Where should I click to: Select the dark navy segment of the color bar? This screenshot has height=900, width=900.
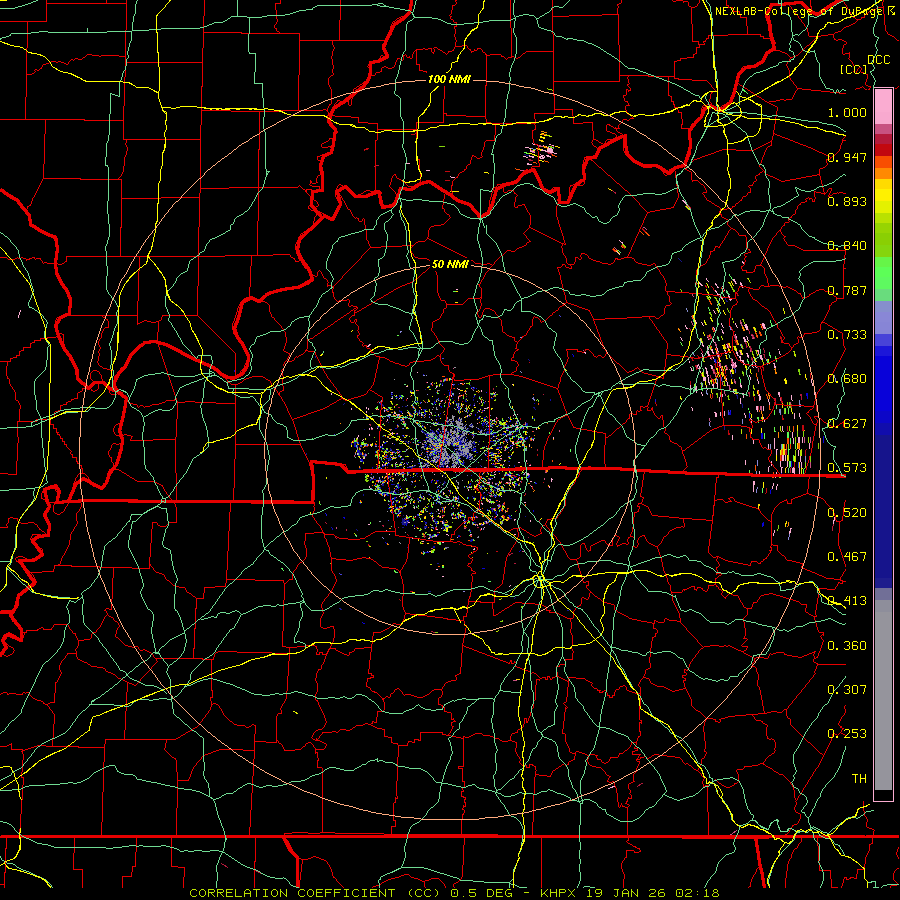[883, 511]
